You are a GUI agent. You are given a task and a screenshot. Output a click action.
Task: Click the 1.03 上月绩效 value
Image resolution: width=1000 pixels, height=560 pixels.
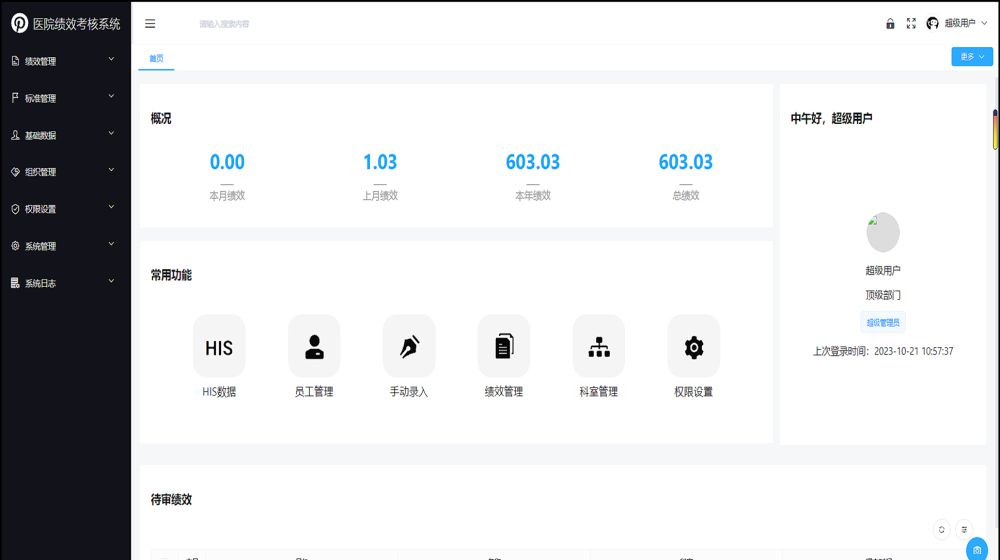(380, 162)
